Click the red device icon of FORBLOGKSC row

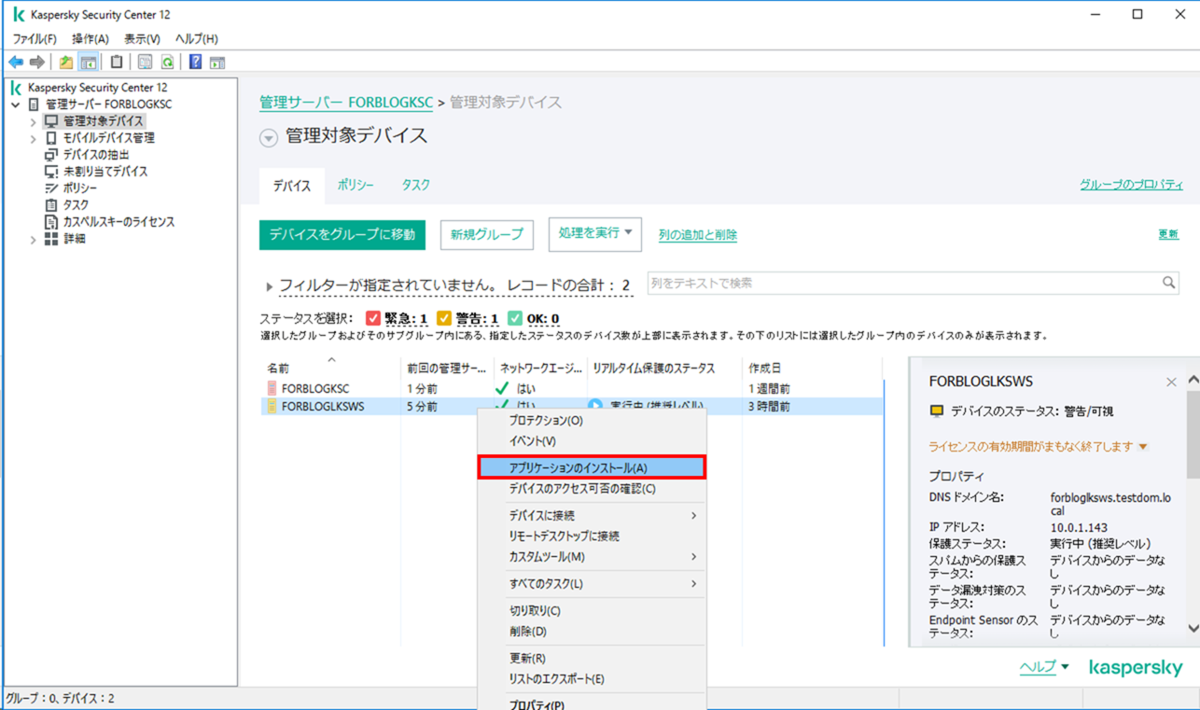(x=271, y=388)
